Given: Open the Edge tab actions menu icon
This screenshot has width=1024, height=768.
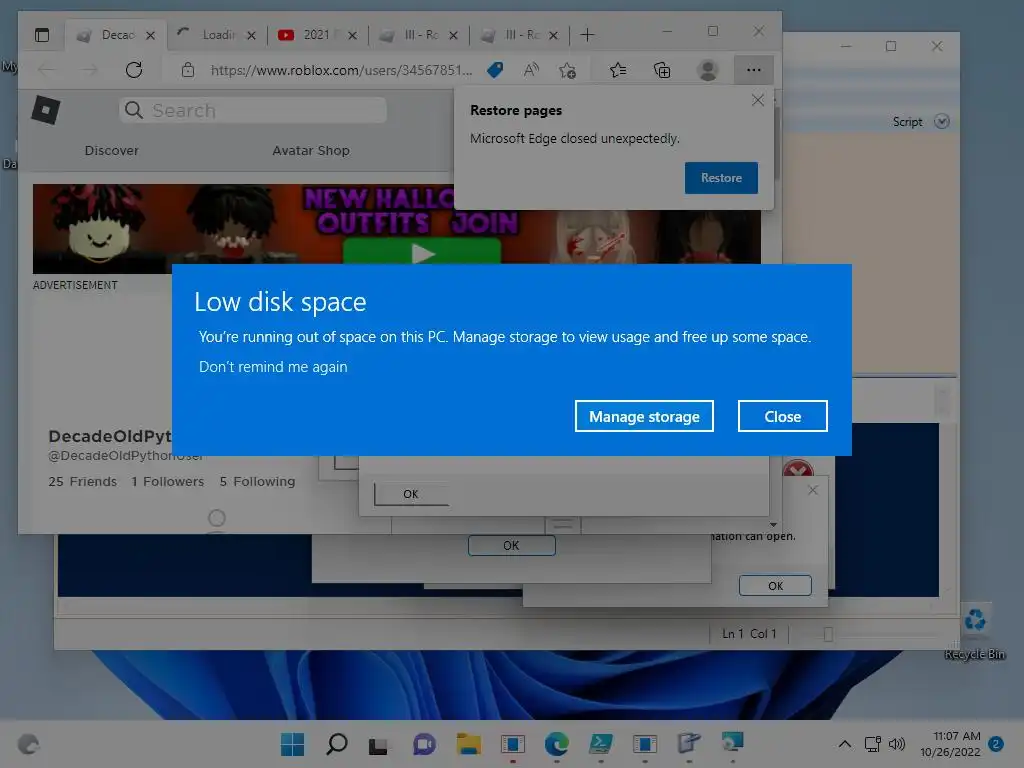Looking at the screenshot, I should click(x=42, y=35).
